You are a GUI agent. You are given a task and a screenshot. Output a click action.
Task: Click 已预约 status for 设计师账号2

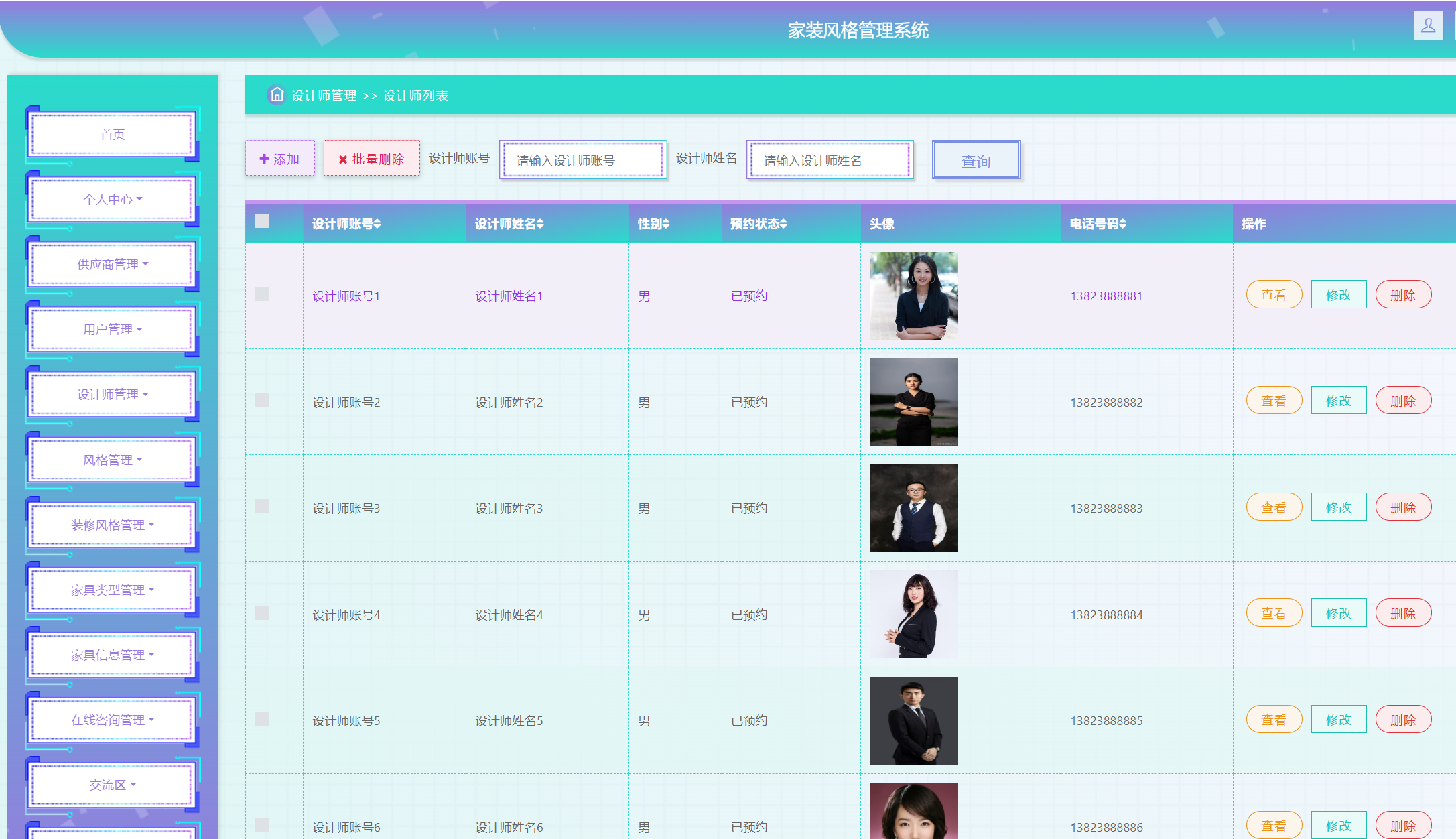(749, 402)
